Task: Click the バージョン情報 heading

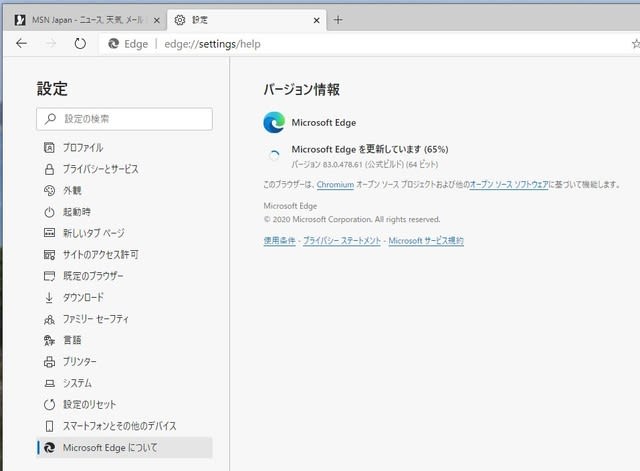Action: [x=301, y=89]
